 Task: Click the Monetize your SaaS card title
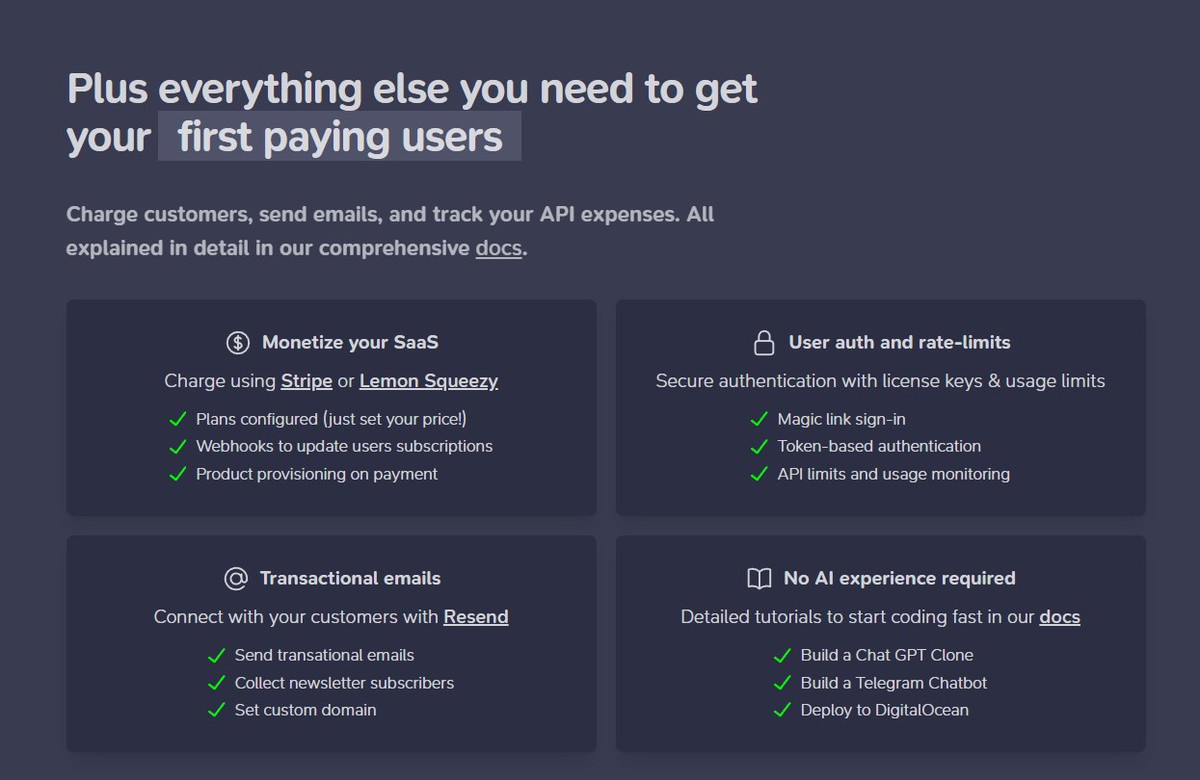pos(350,342)
